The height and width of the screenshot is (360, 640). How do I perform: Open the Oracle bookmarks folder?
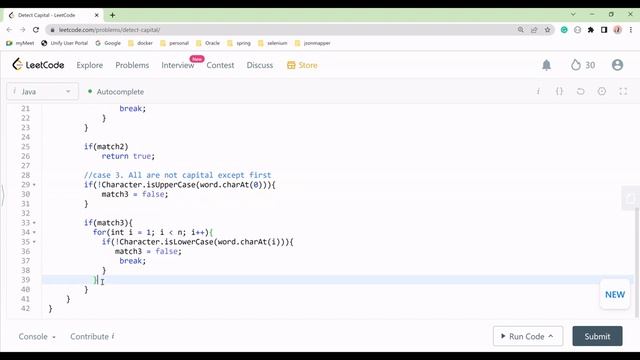(x=208, y=43)
